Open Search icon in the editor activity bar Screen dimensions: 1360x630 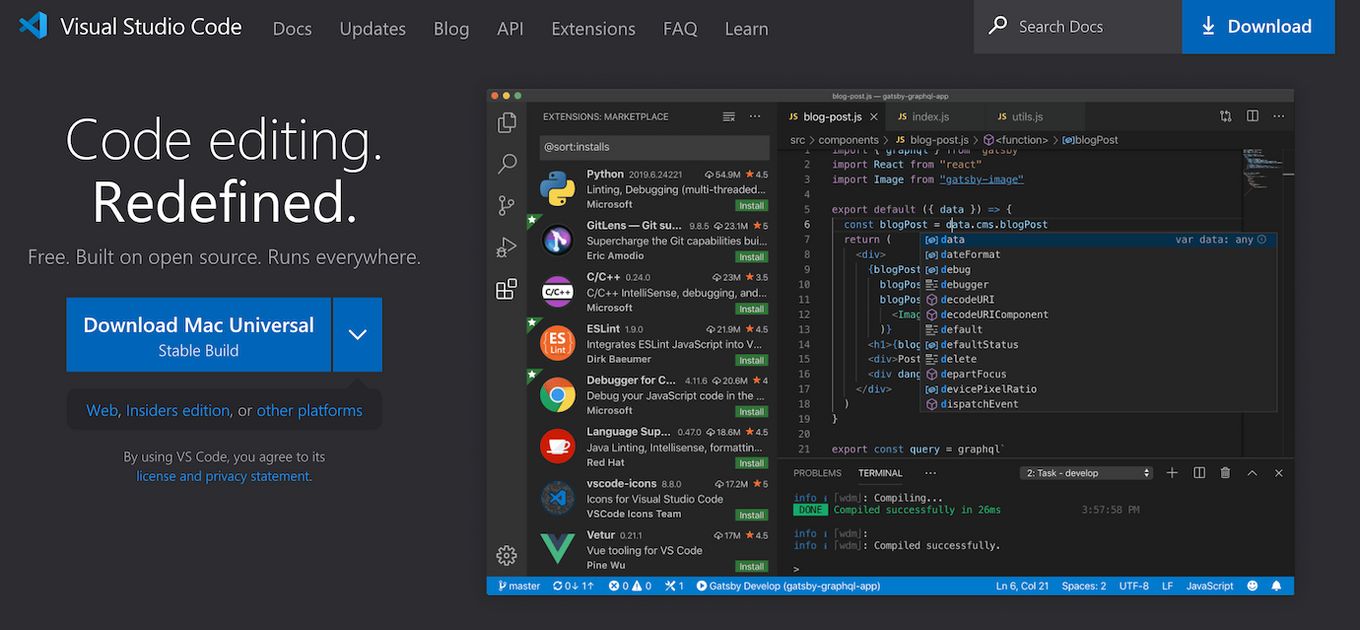click(x=507, y=164)
